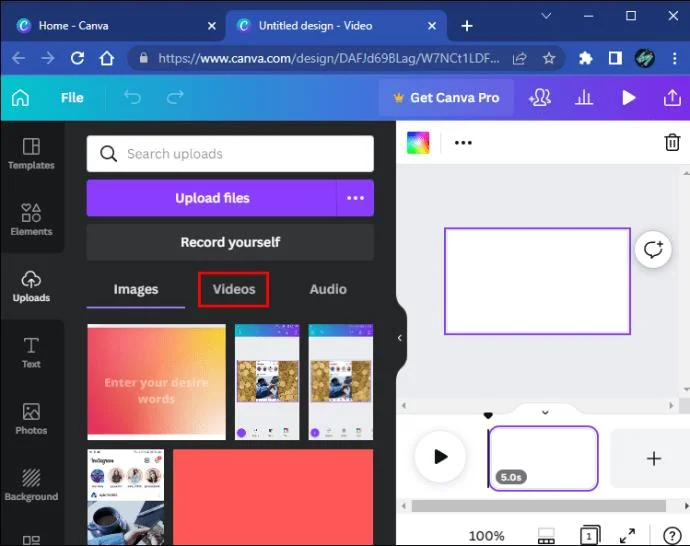Open the rainbow background color swatch
Viewport: 690px width, 546px height.
coord(418,143)
